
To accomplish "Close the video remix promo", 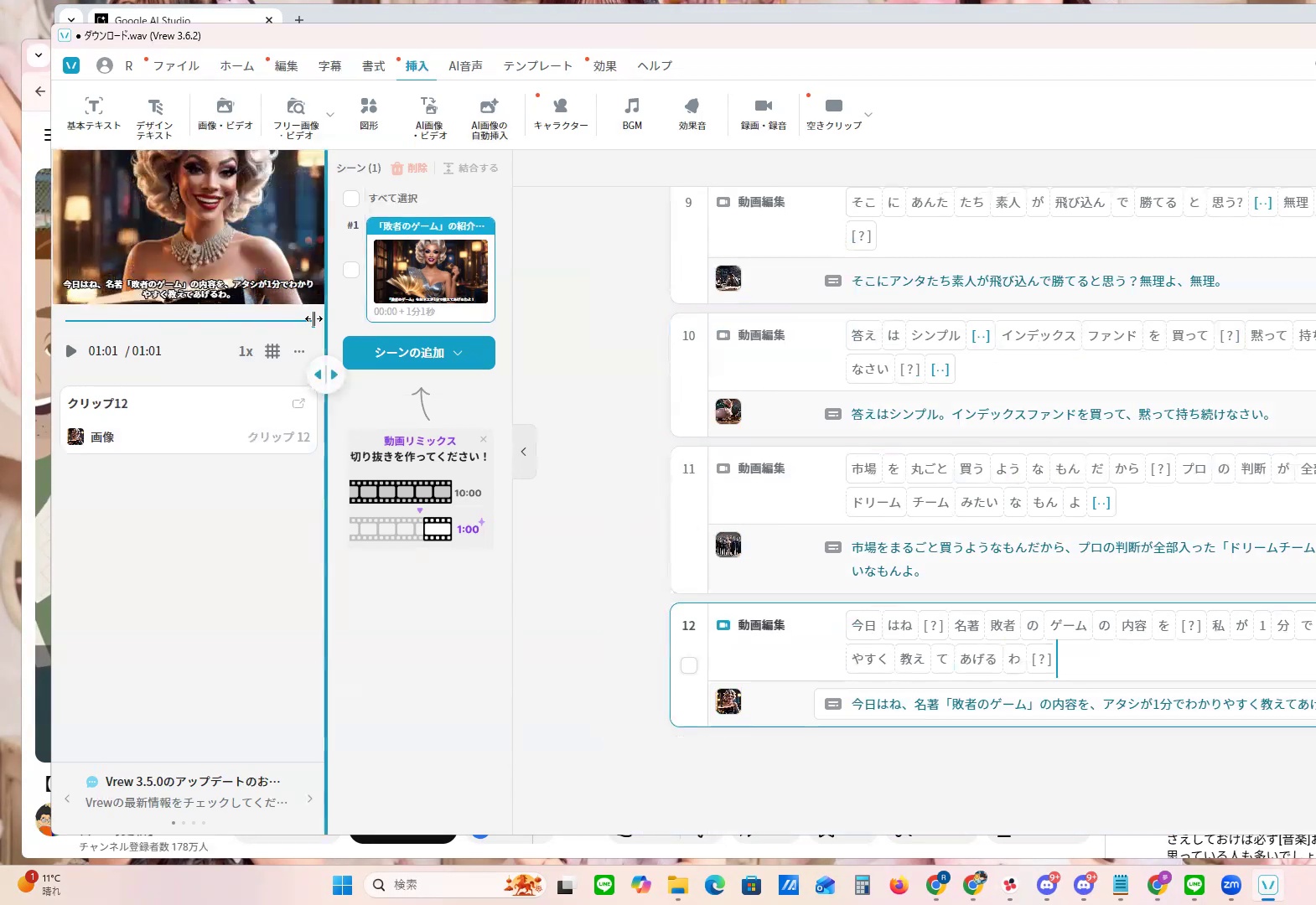I will pyautogui.click(x=484, y=439).
